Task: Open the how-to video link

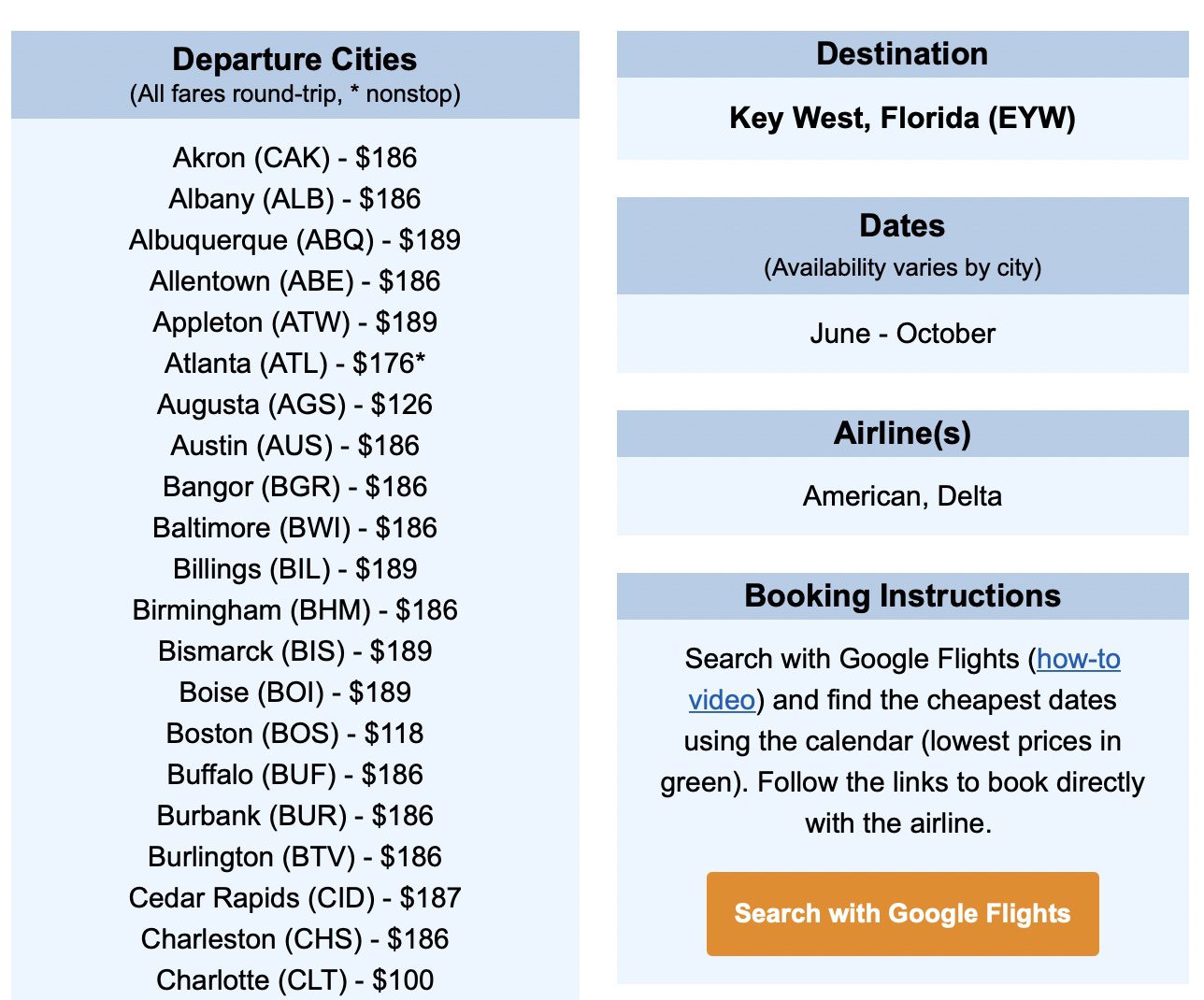Action: (1079, 659)
